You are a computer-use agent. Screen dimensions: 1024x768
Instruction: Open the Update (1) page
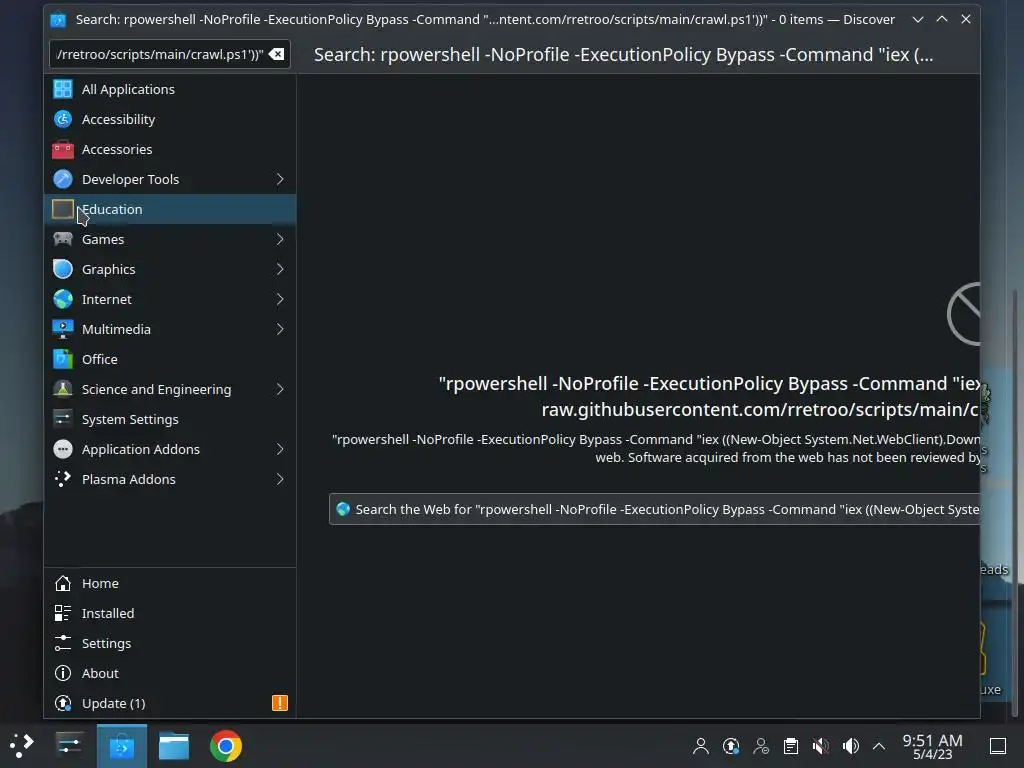[x=170, y=703]
